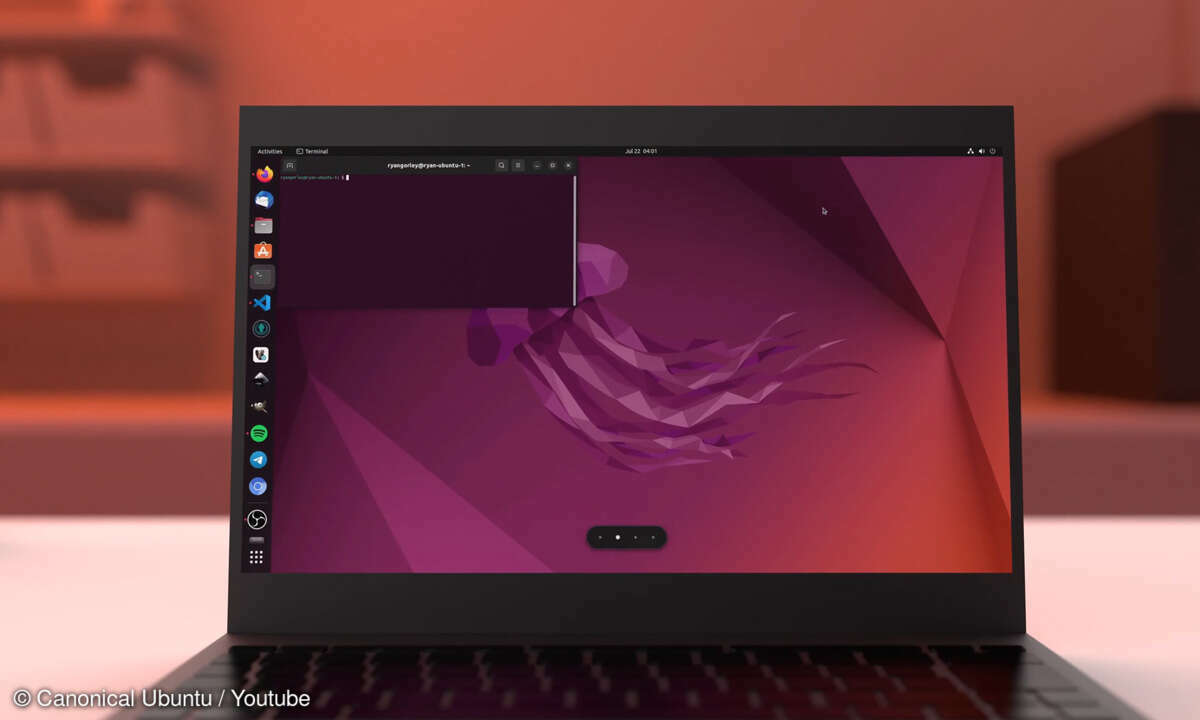The height and width of the screenshot is (720, 1200).
Task: Show Applications grid at dock bottom
Action: click(256, 557)
